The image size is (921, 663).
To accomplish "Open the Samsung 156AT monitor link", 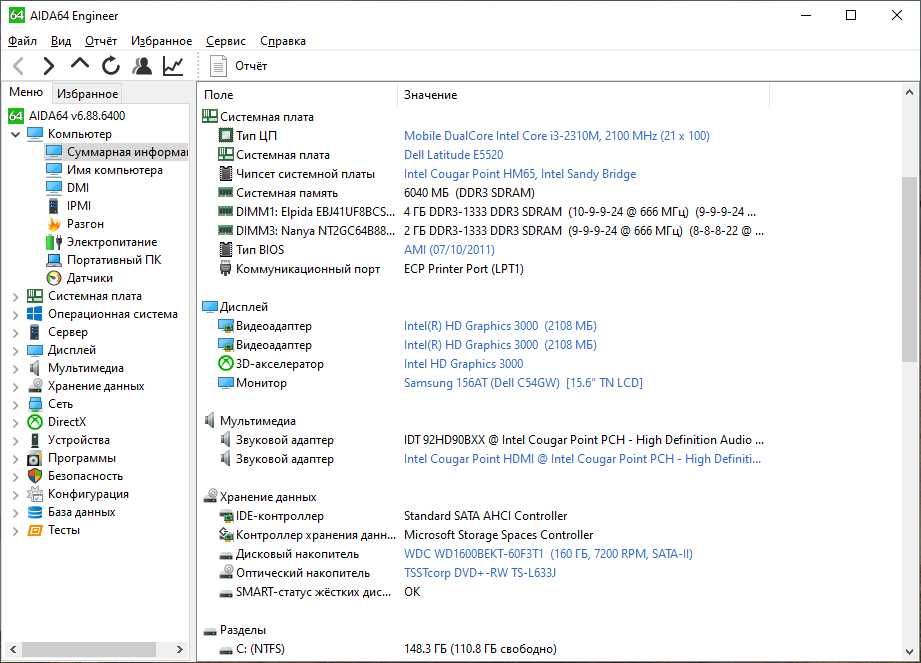I will (523, 383).
